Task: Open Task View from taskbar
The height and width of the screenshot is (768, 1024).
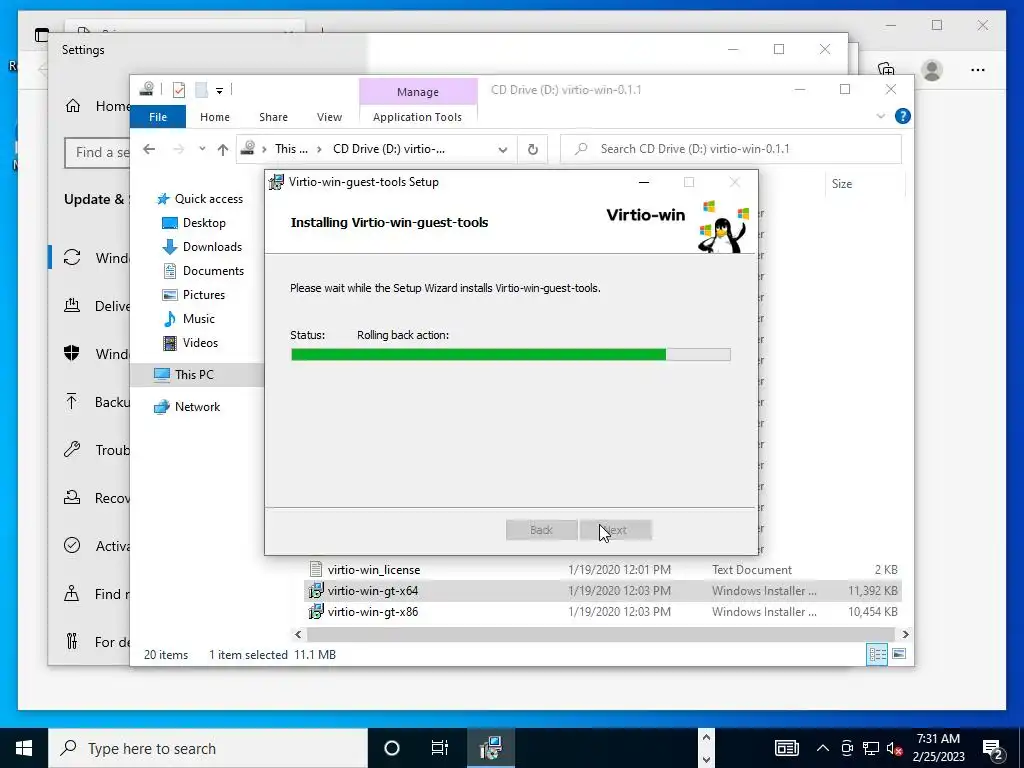Action: click(440, 748)
